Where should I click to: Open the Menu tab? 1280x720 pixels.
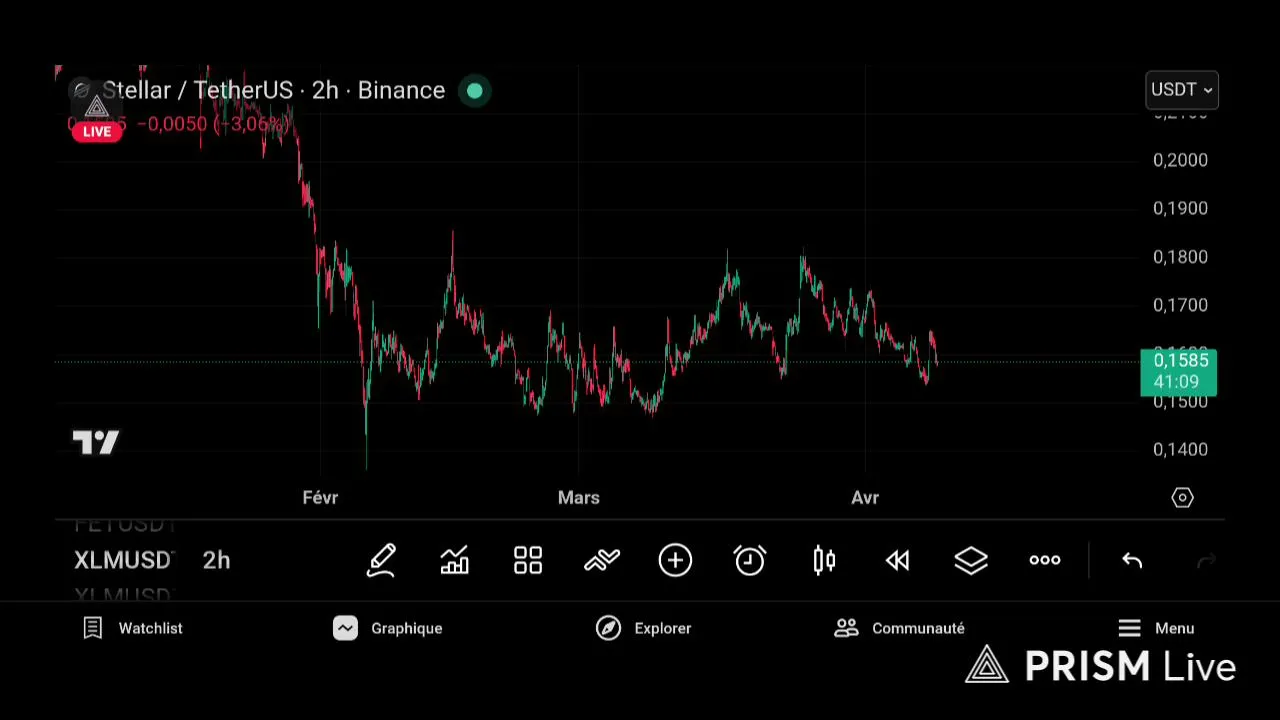point(1156,628)
